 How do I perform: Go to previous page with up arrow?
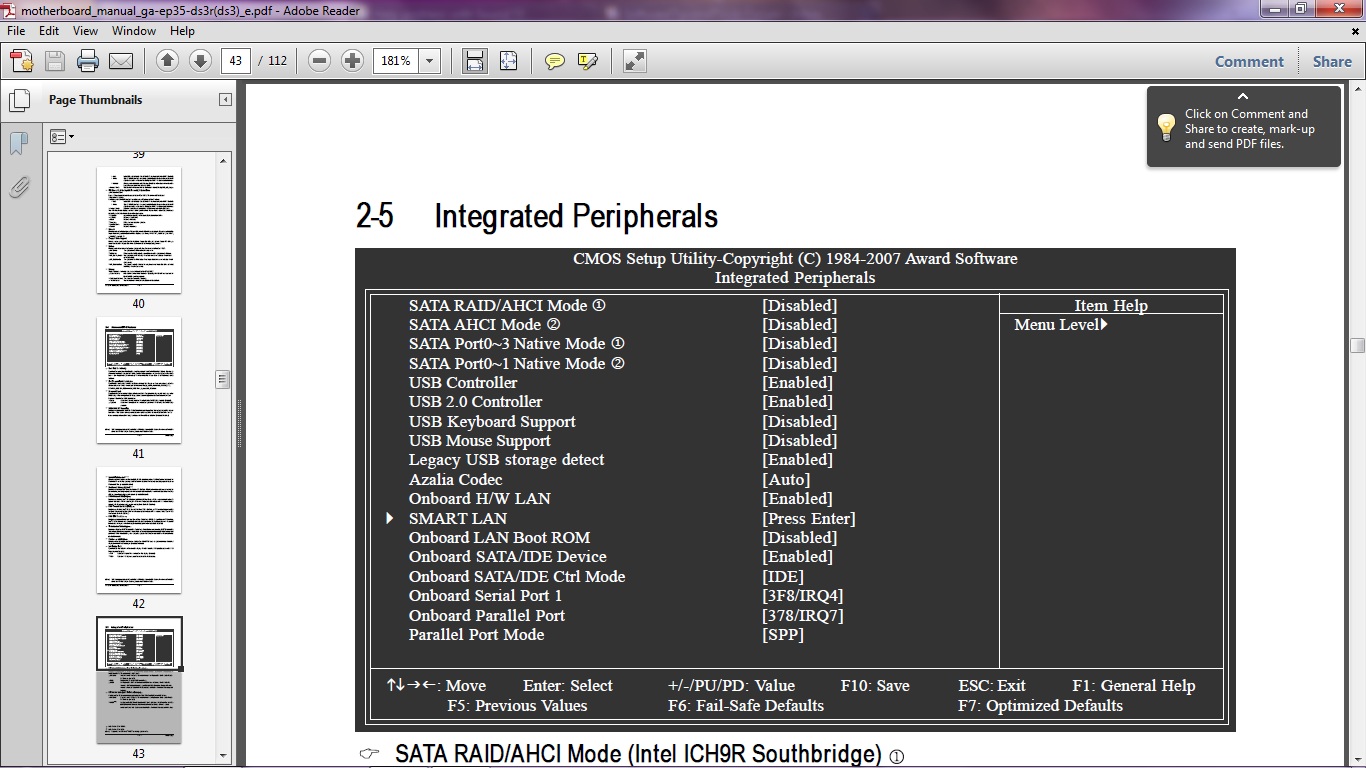point(168,61)
